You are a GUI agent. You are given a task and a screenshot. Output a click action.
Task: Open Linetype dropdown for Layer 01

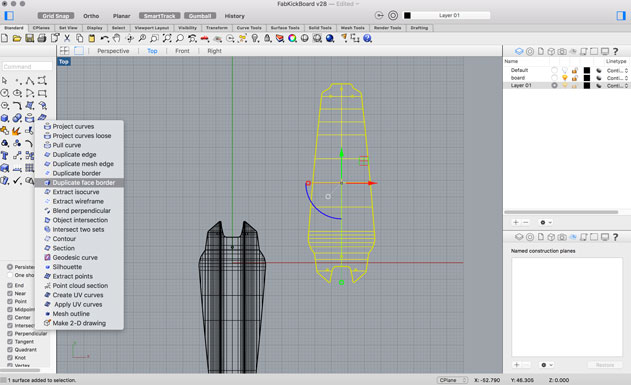[617, 86]
